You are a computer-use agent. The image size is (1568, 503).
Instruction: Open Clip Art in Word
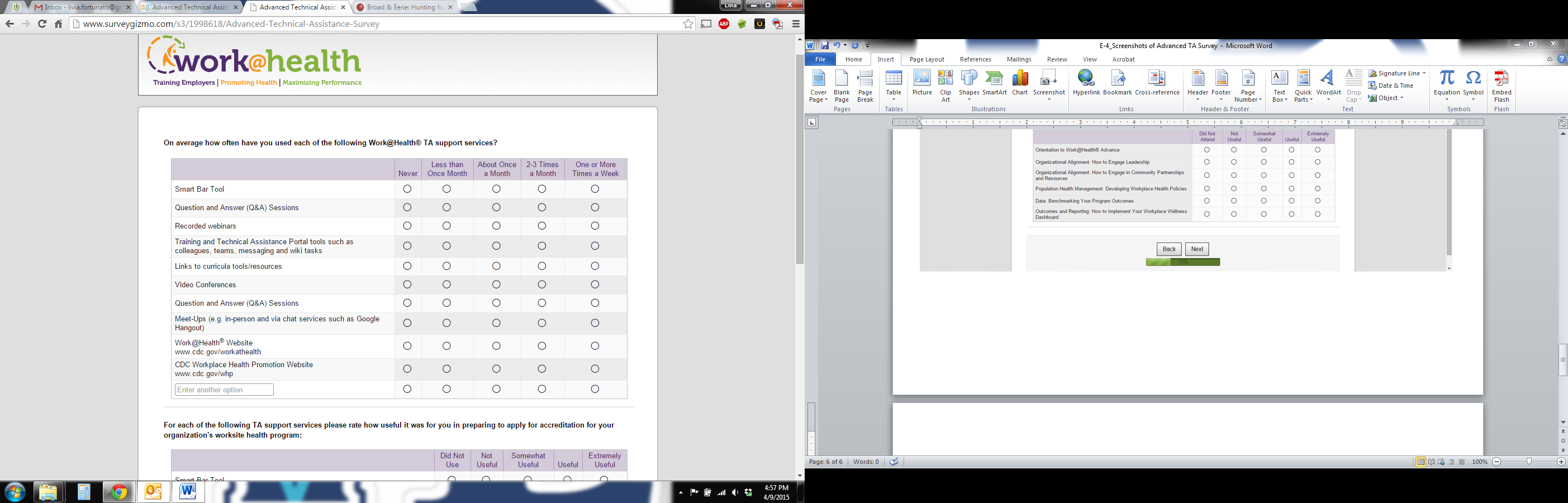945,86
